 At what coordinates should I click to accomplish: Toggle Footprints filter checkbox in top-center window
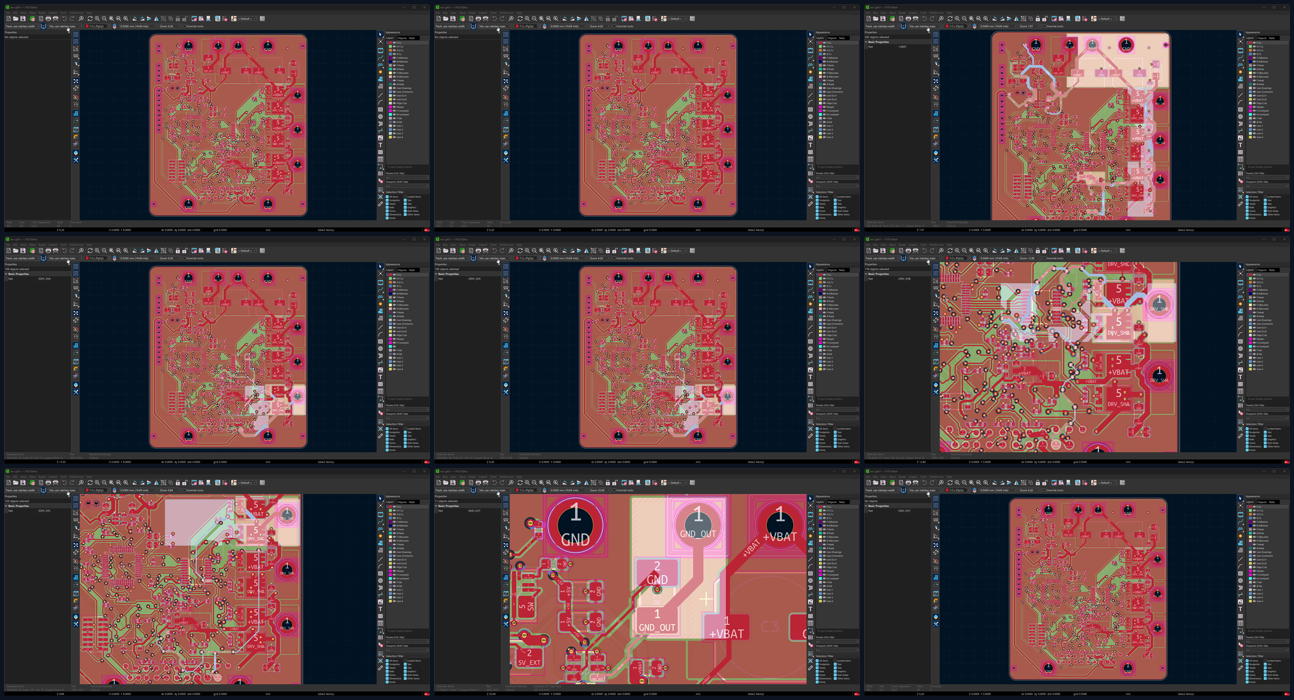[817, 201]
